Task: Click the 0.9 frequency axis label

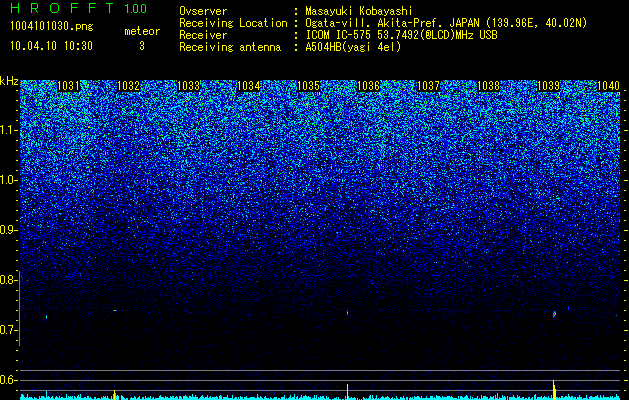Action: coord(8,230)
